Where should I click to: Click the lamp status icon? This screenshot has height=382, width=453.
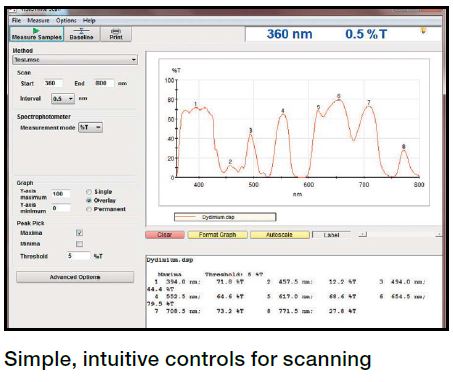coord(423,31)
